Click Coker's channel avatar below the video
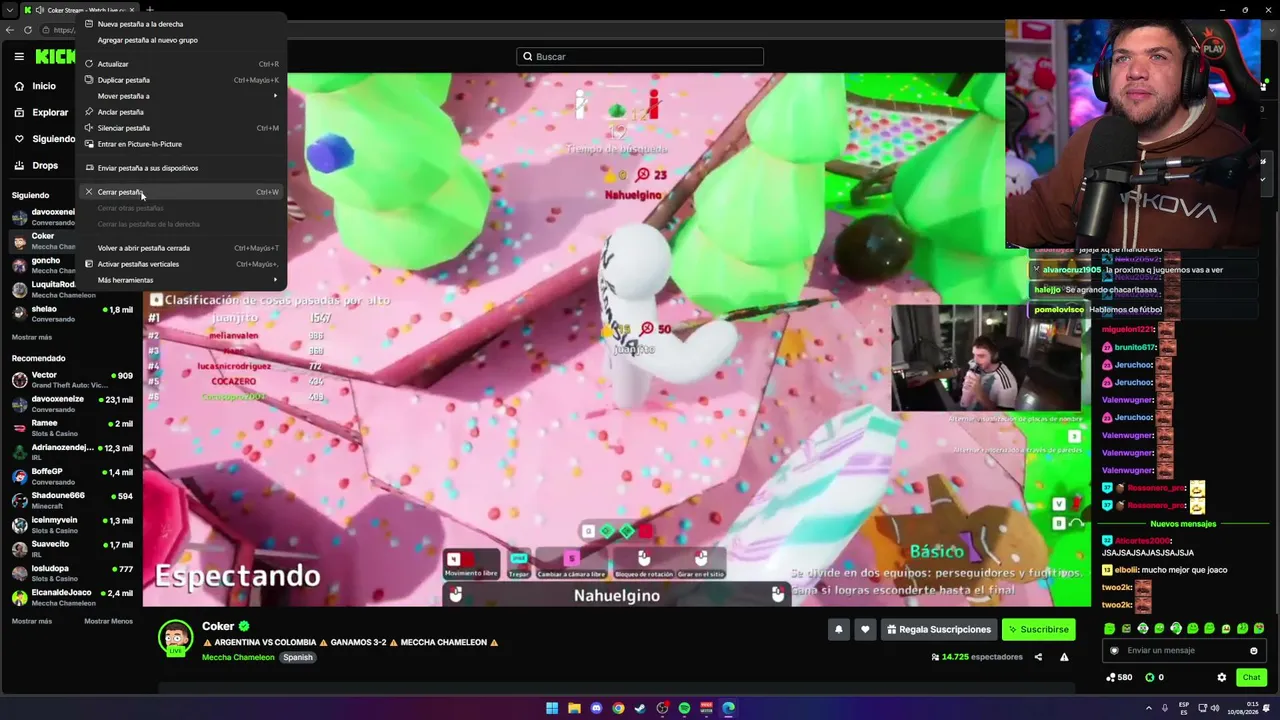Screen dimensions: 1280x720 (176, 638)
